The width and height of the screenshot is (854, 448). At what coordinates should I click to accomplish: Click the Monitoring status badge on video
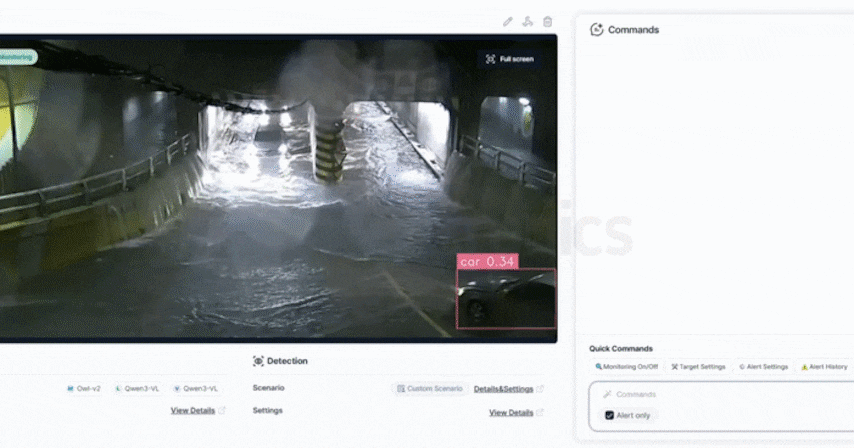[17, 58]
